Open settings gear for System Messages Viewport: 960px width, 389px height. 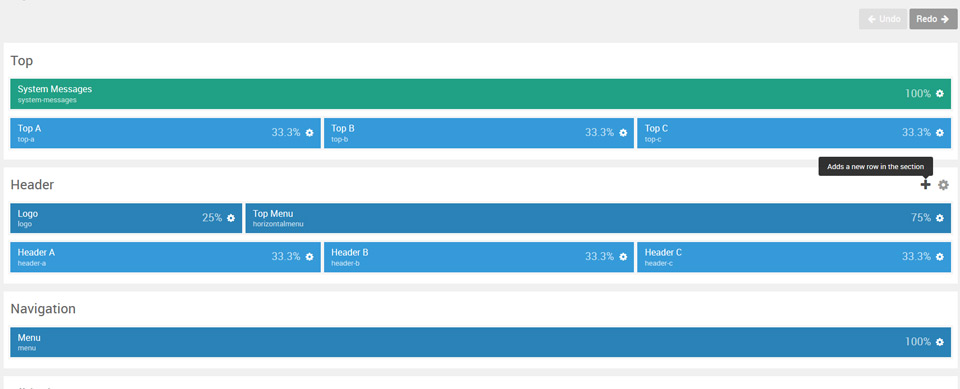point(939,94)
